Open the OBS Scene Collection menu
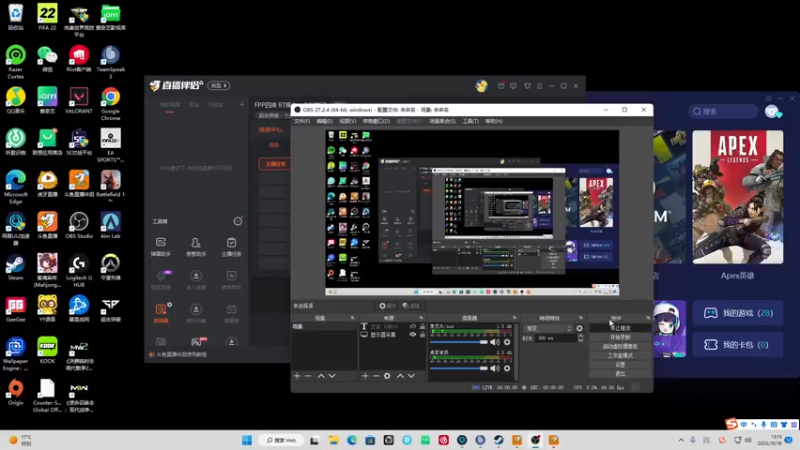The width and height of the screenshot is (800, 450). tap(442, 121)
